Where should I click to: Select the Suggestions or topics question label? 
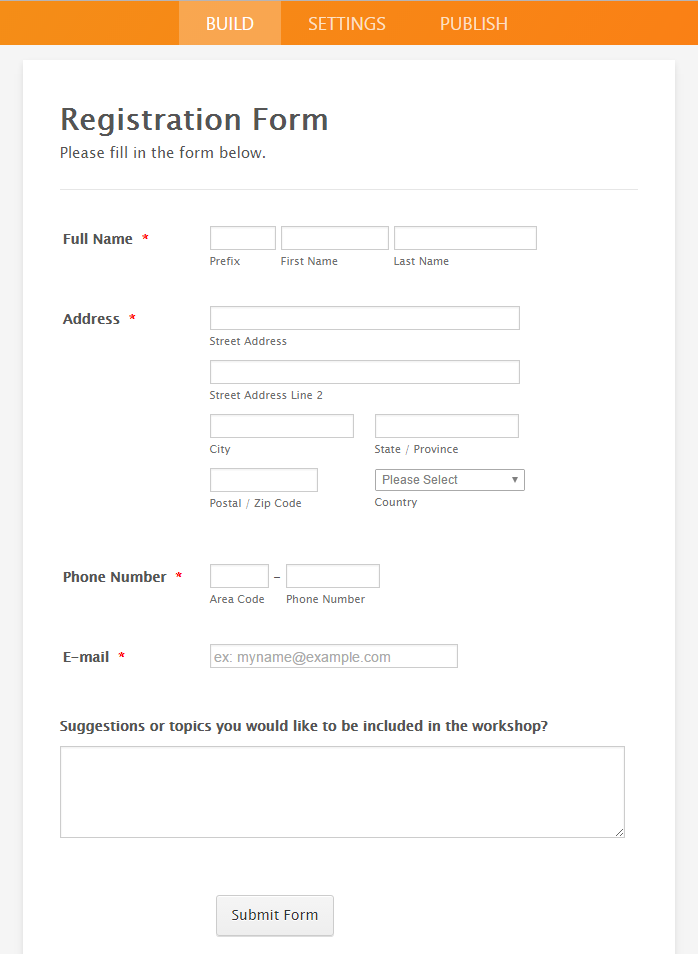[x=303, y=726]
